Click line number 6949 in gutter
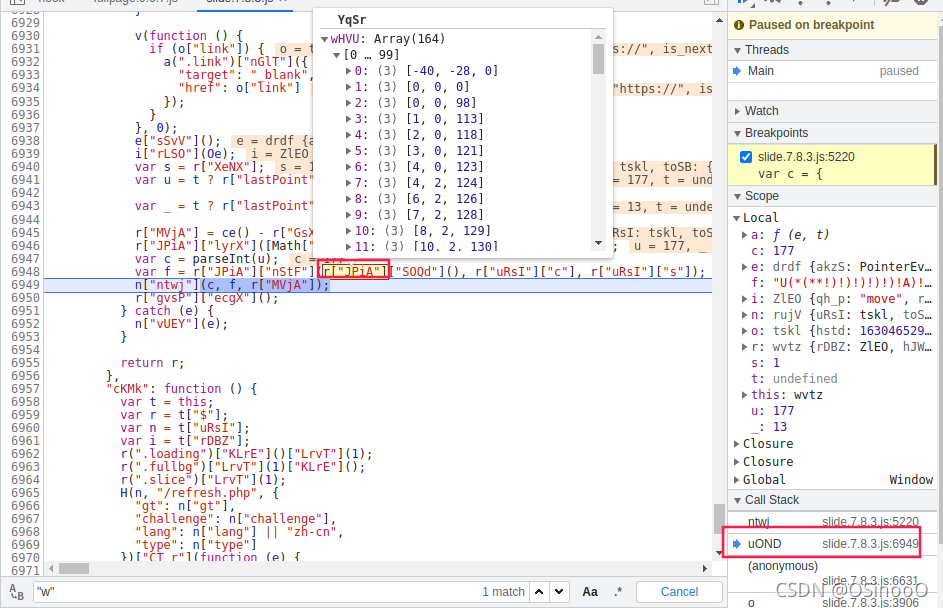Screen dimensions: 943x608 click(x=25, y=285)
